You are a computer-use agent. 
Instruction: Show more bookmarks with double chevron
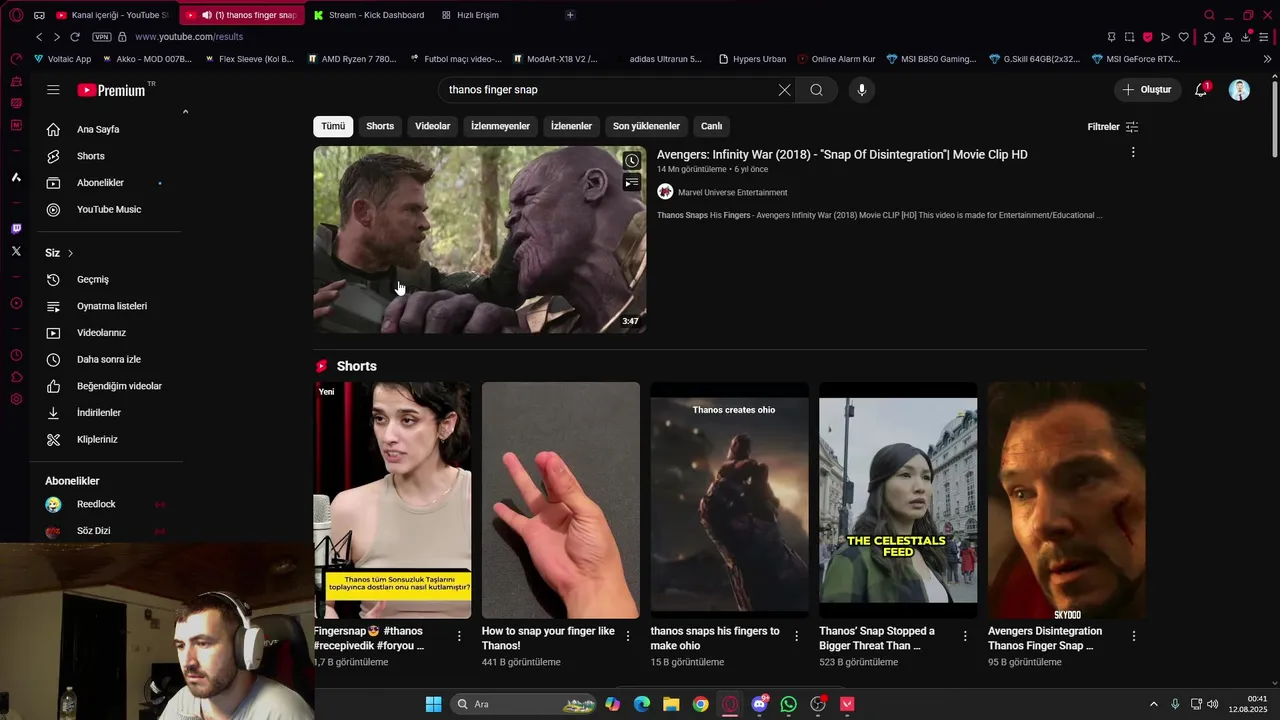(1268, 59)
